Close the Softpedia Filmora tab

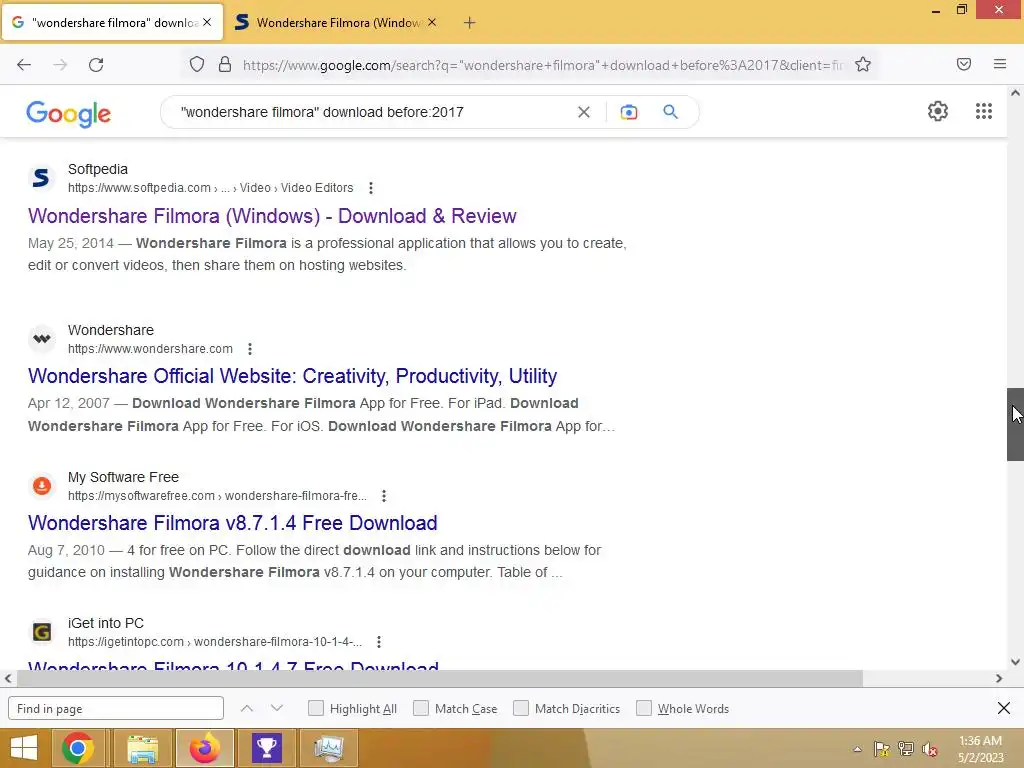432,22
